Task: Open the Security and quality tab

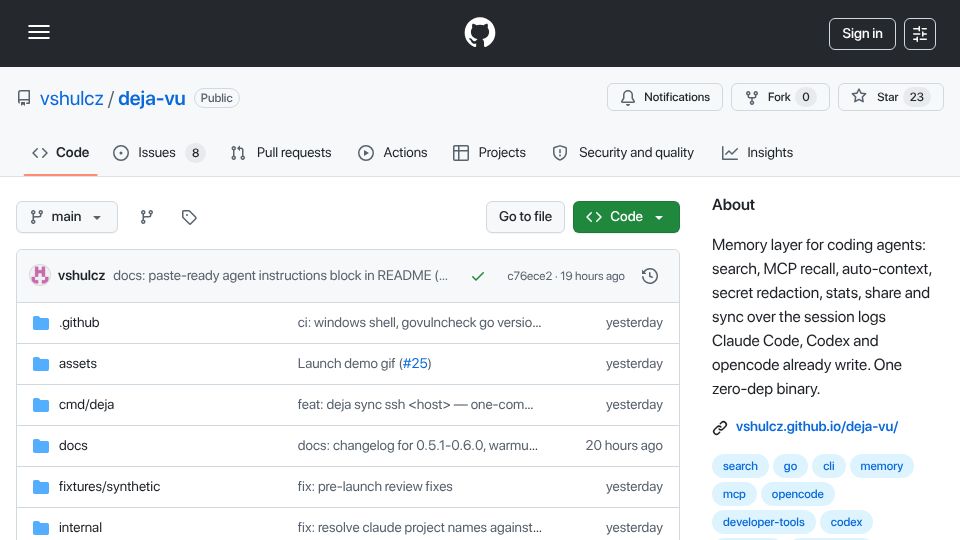Action: tap(623, 152)
